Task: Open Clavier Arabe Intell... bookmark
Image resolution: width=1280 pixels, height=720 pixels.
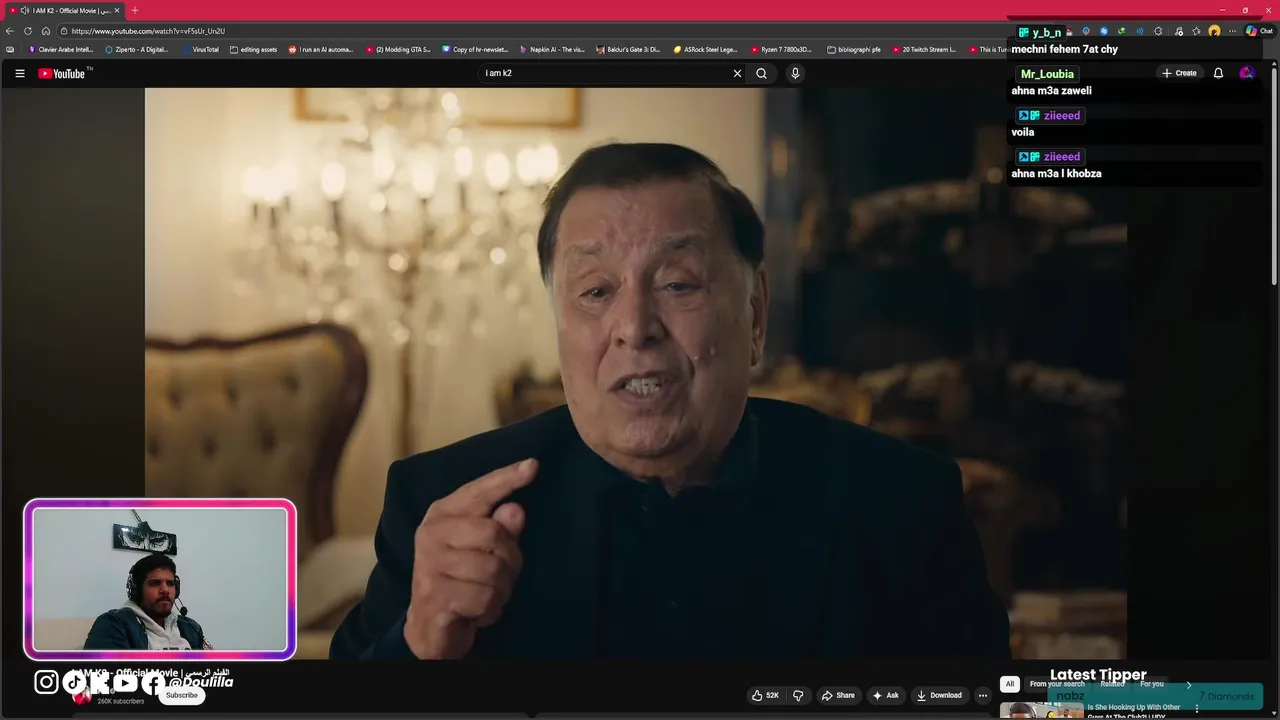Action: click(61, 49)
